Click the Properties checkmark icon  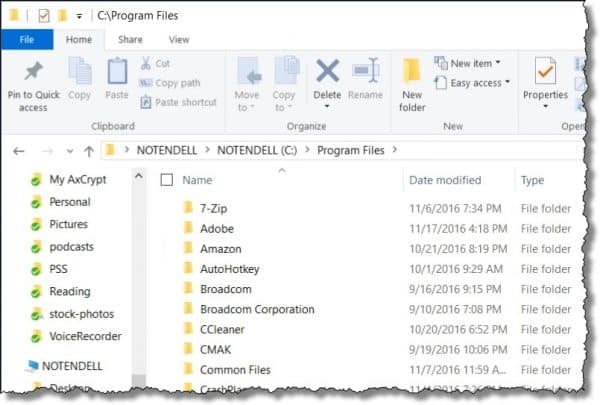(545, 71)
